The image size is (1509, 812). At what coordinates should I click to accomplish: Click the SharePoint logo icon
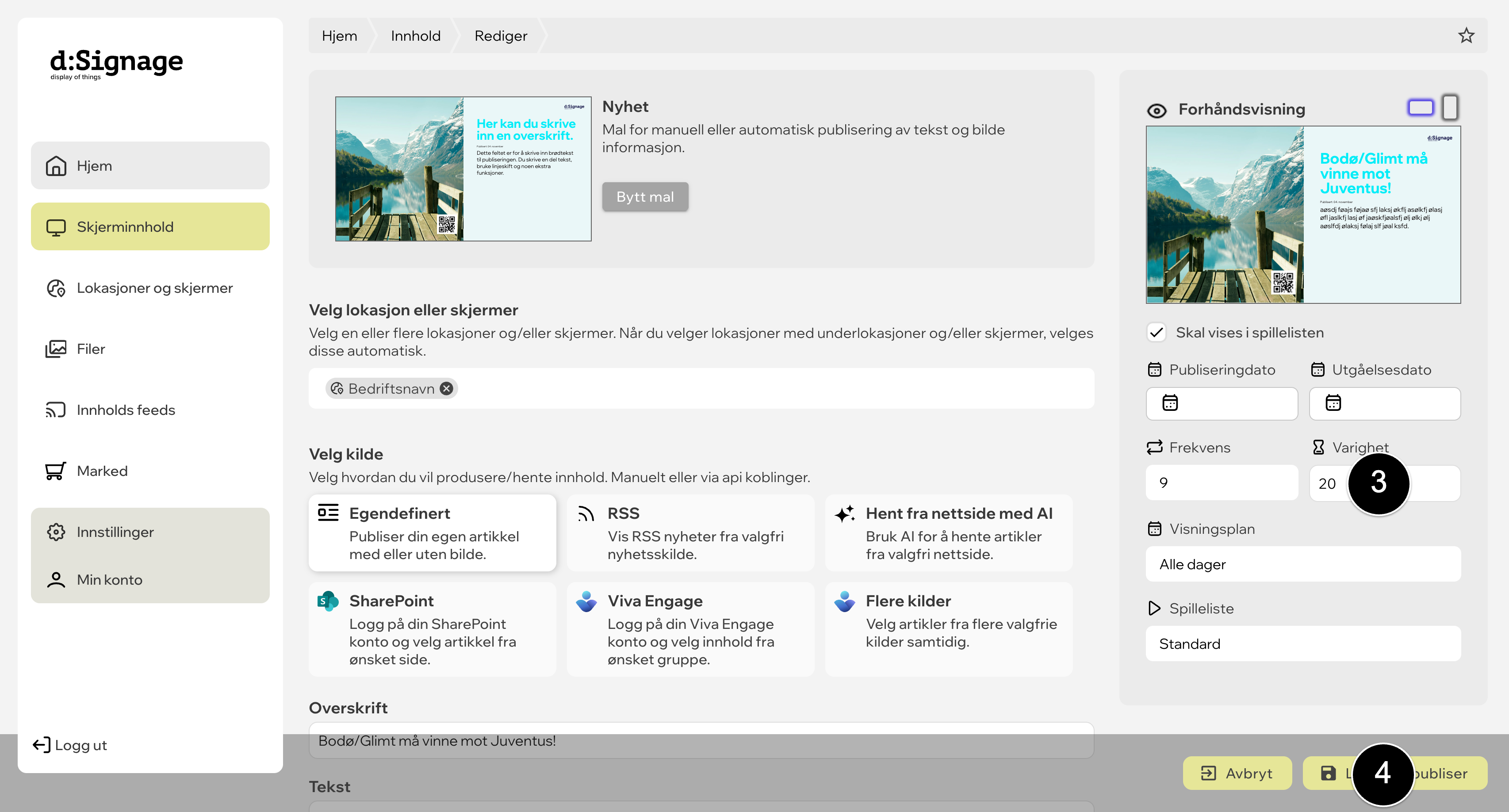point(328,601)
